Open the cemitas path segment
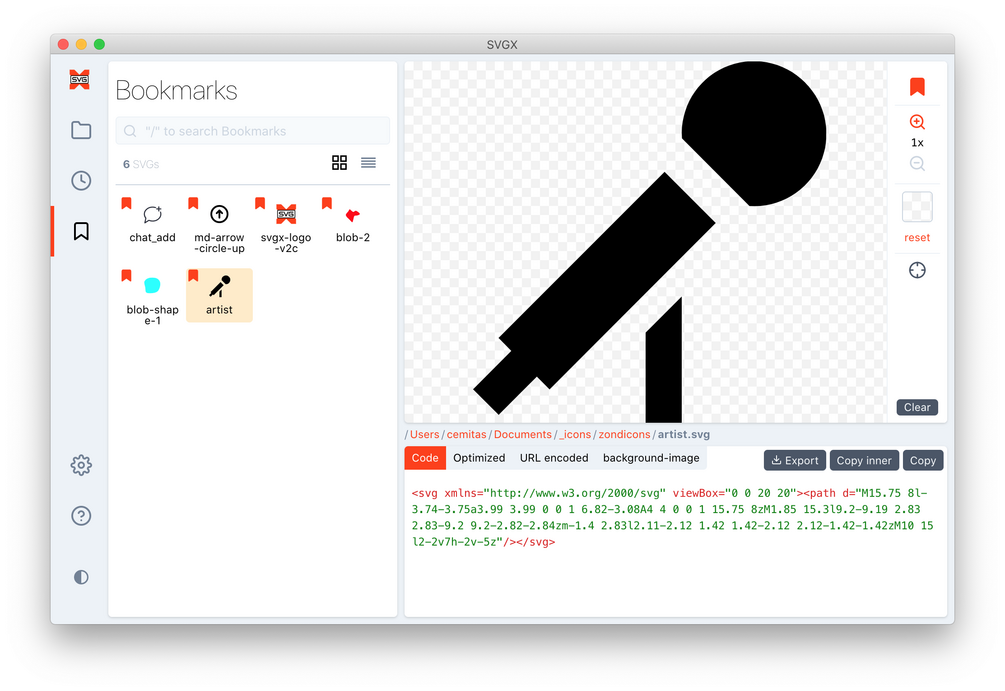 [467, 434]
